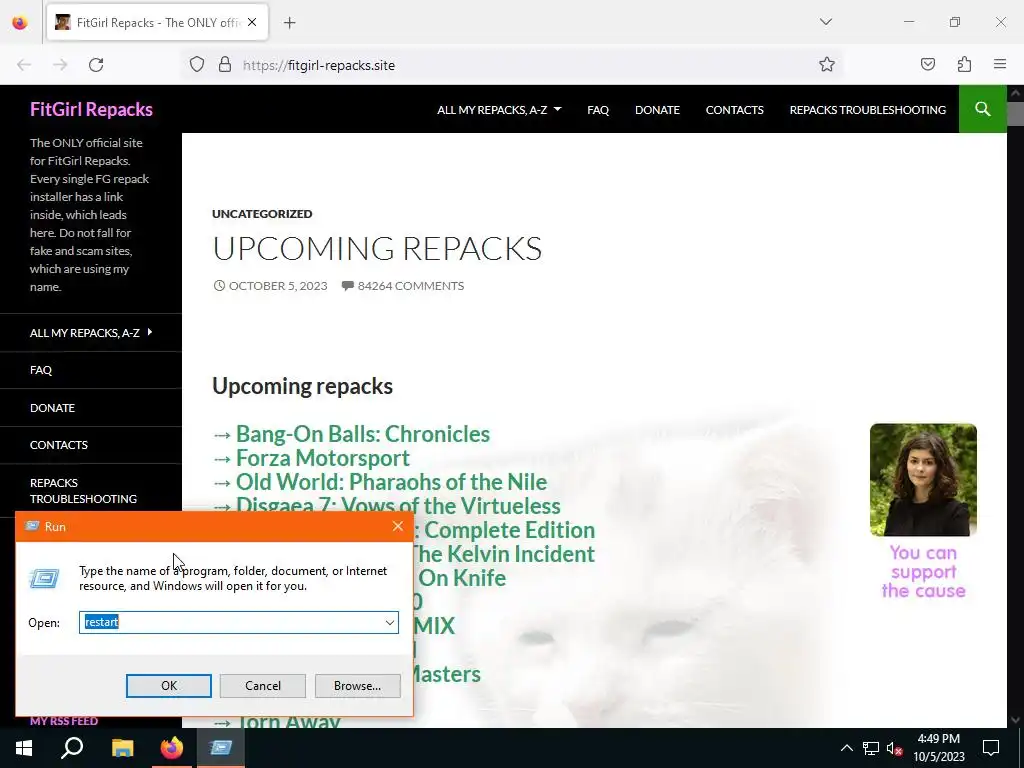
Task: Go back to the previous page
Action: pyautogui.click(x=24, y=65)
